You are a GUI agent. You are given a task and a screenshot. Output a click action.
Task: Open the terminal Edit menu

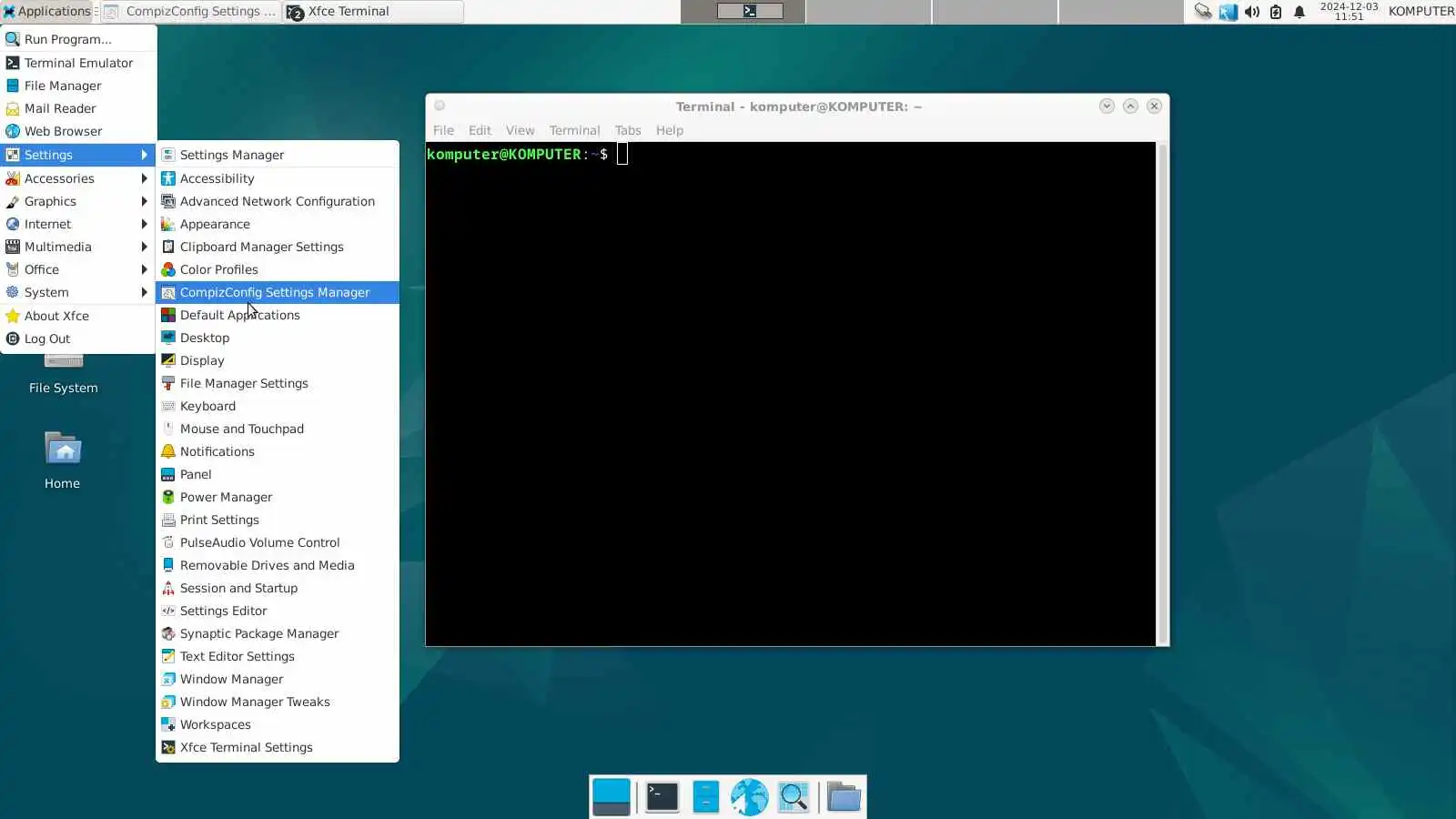coord(480,130)
